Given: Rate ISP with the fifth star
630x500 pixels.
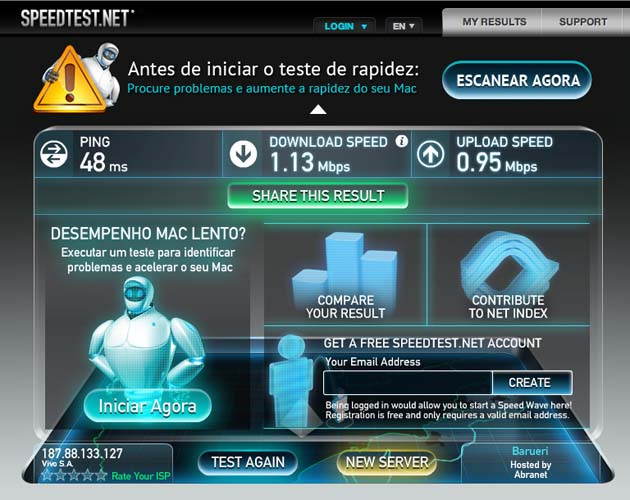Looking at the screenshot, I should (102, 475).
